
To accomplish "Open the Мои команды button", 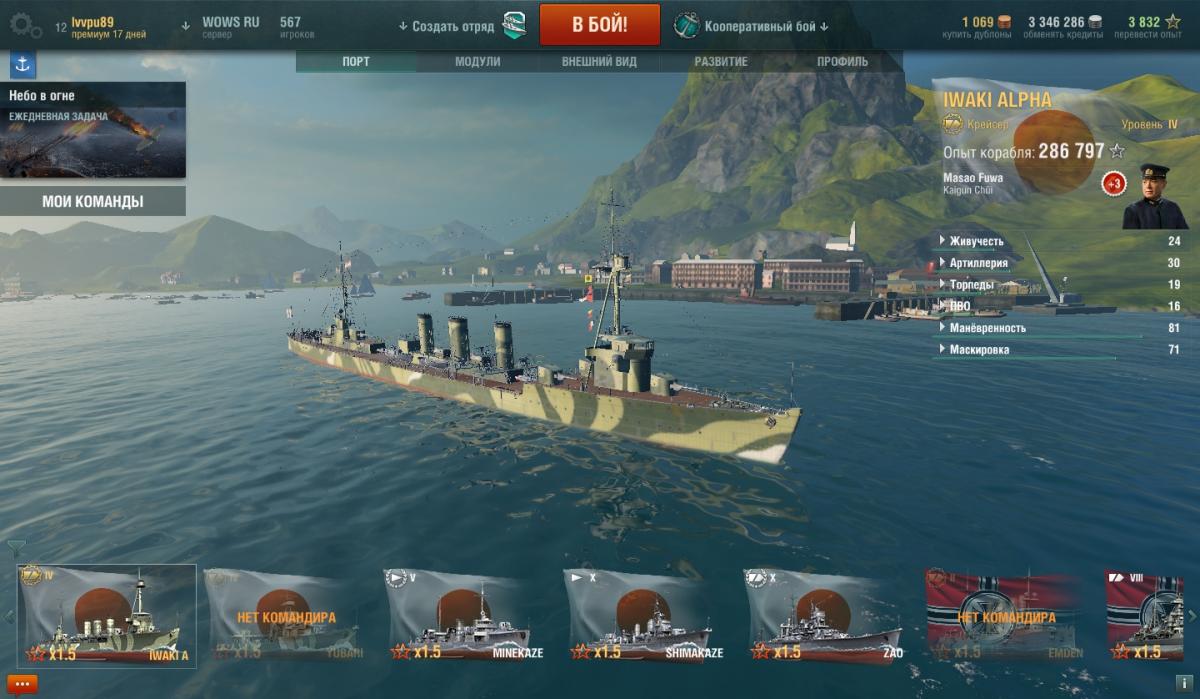I will click(x=93, y=201).
